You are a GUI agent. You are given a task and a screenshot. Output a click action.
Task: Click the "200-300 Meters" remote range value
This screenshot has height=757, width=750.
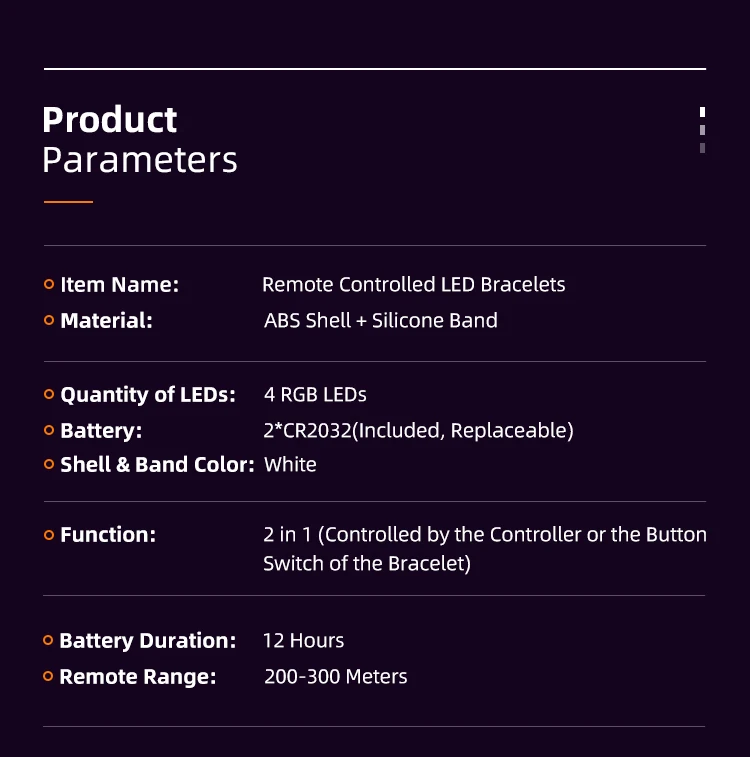click(x=335, y=677)
